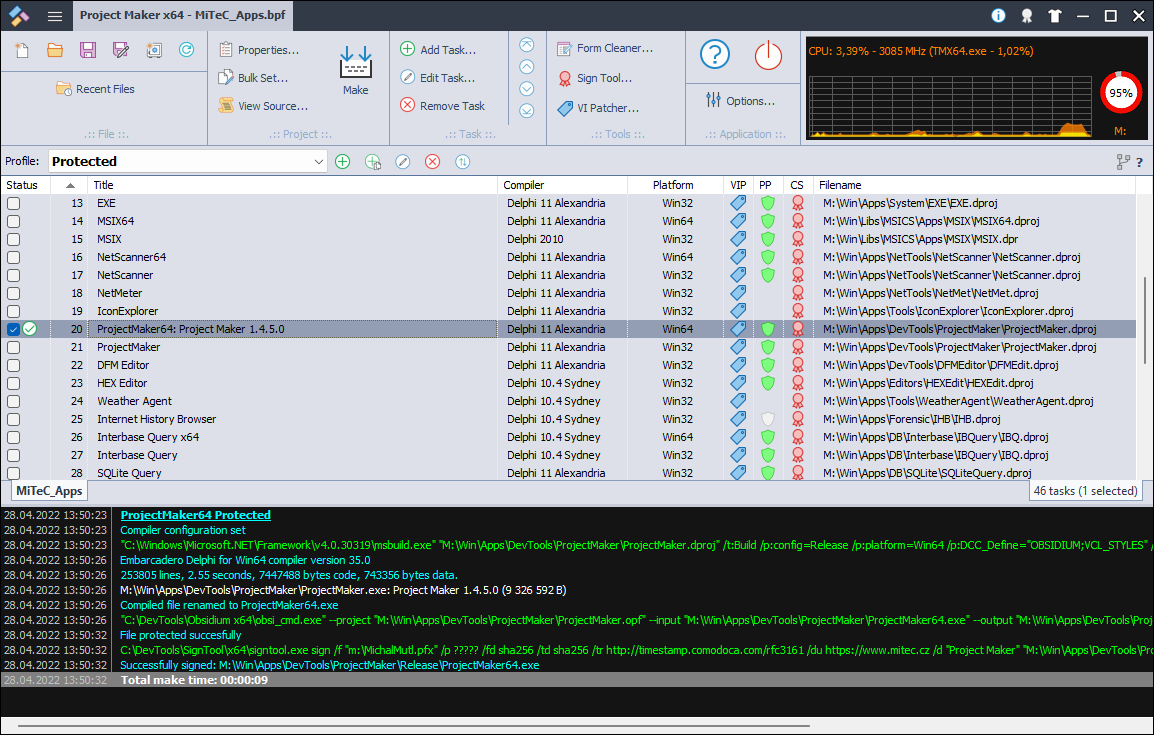Viewport: 1154px width, 735px height.
Task: Click the order number sort arrow header
Action: [x=70, y=185]
